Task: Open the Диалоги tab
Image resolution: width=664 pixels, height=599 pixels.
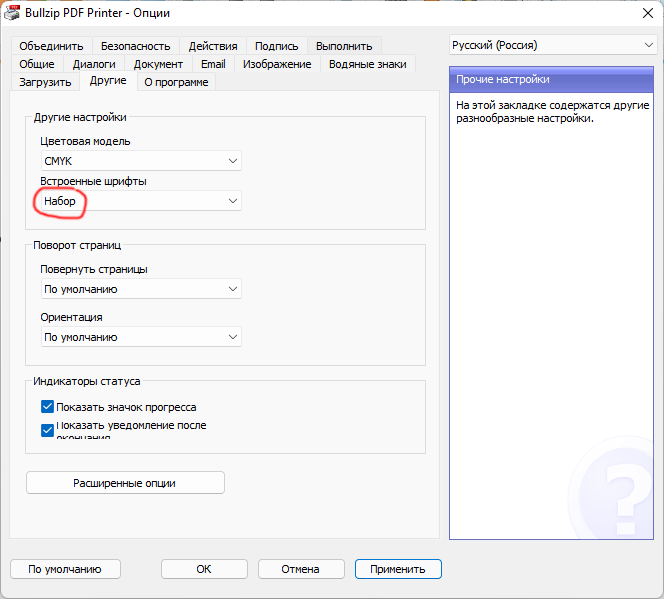Action: [94, 64]
